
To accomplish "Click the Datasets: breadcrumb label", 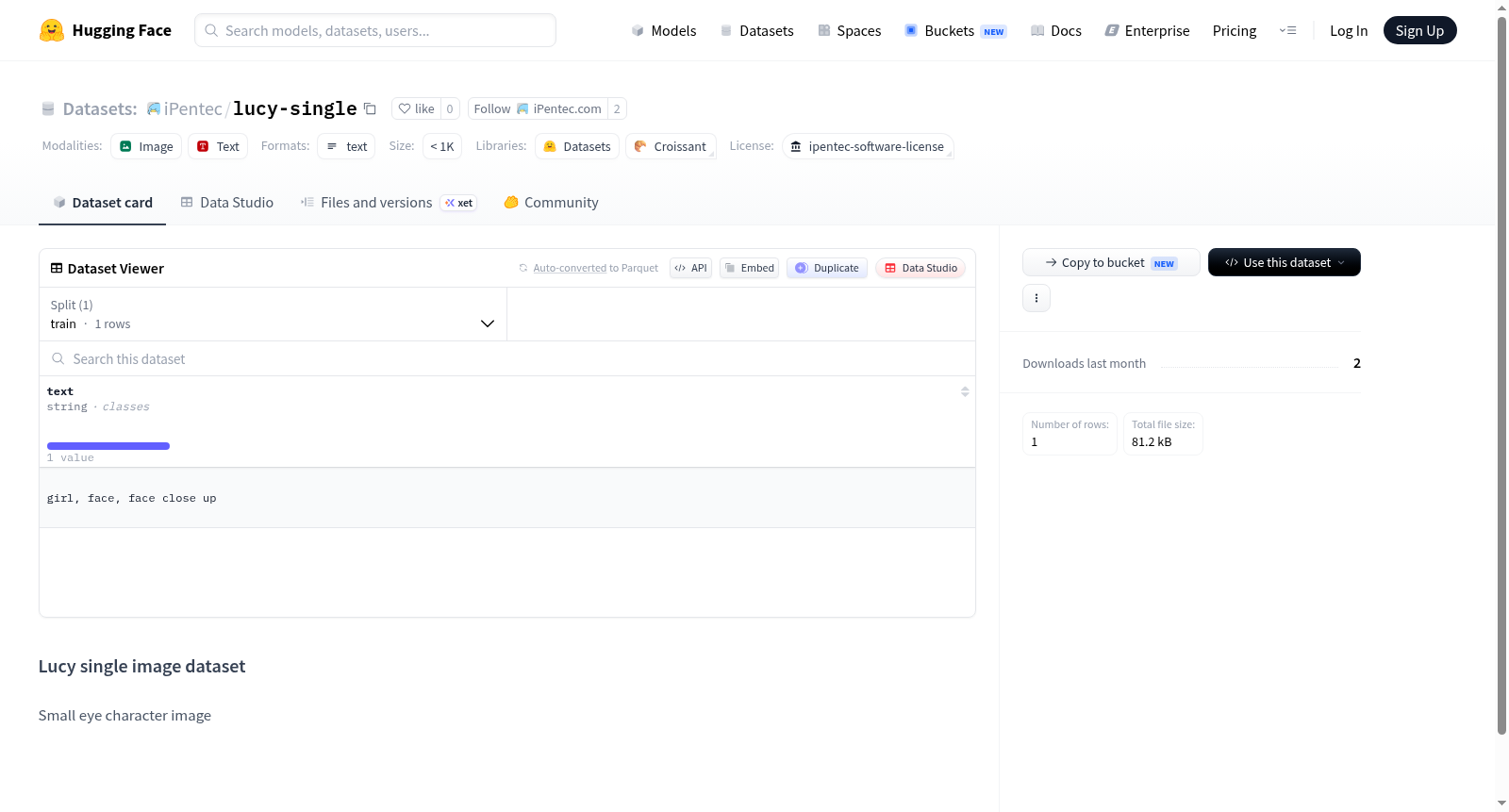I will click(100, 109).
